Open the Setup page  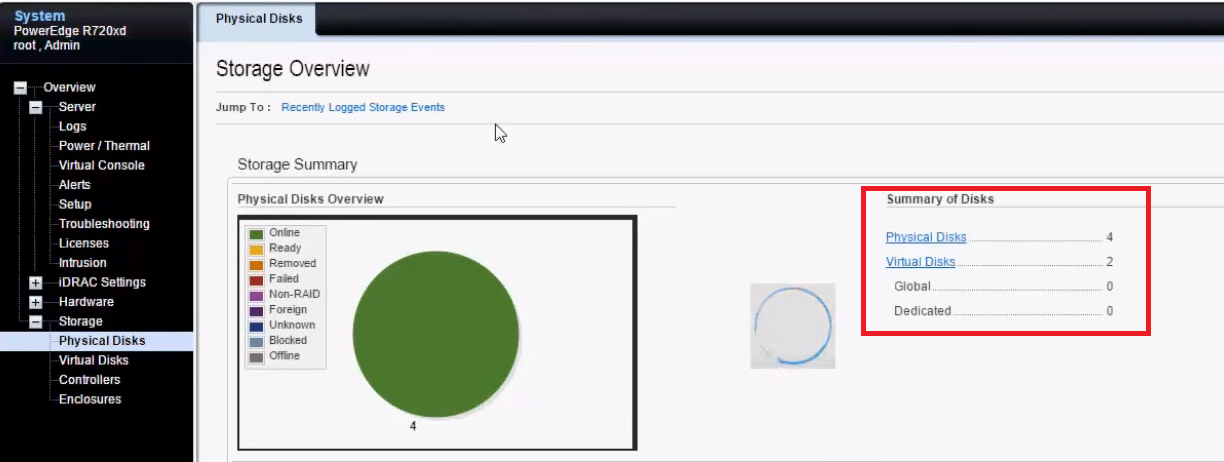click(74, 205)
